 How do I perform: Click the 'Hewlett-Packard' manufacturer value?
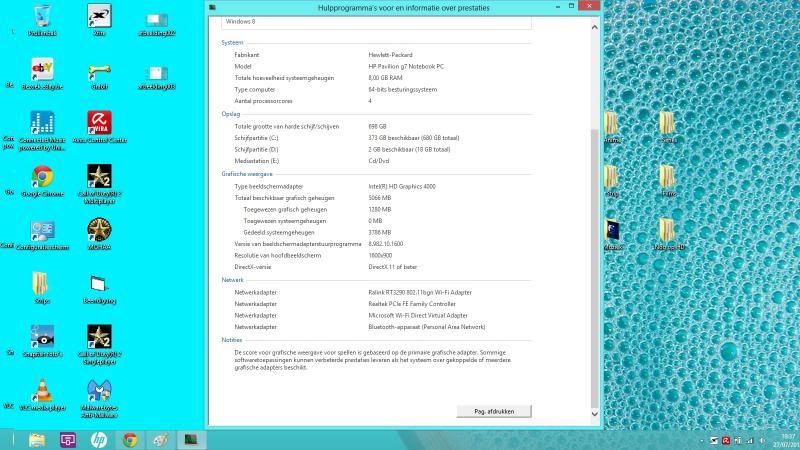(x=390, y=55)
